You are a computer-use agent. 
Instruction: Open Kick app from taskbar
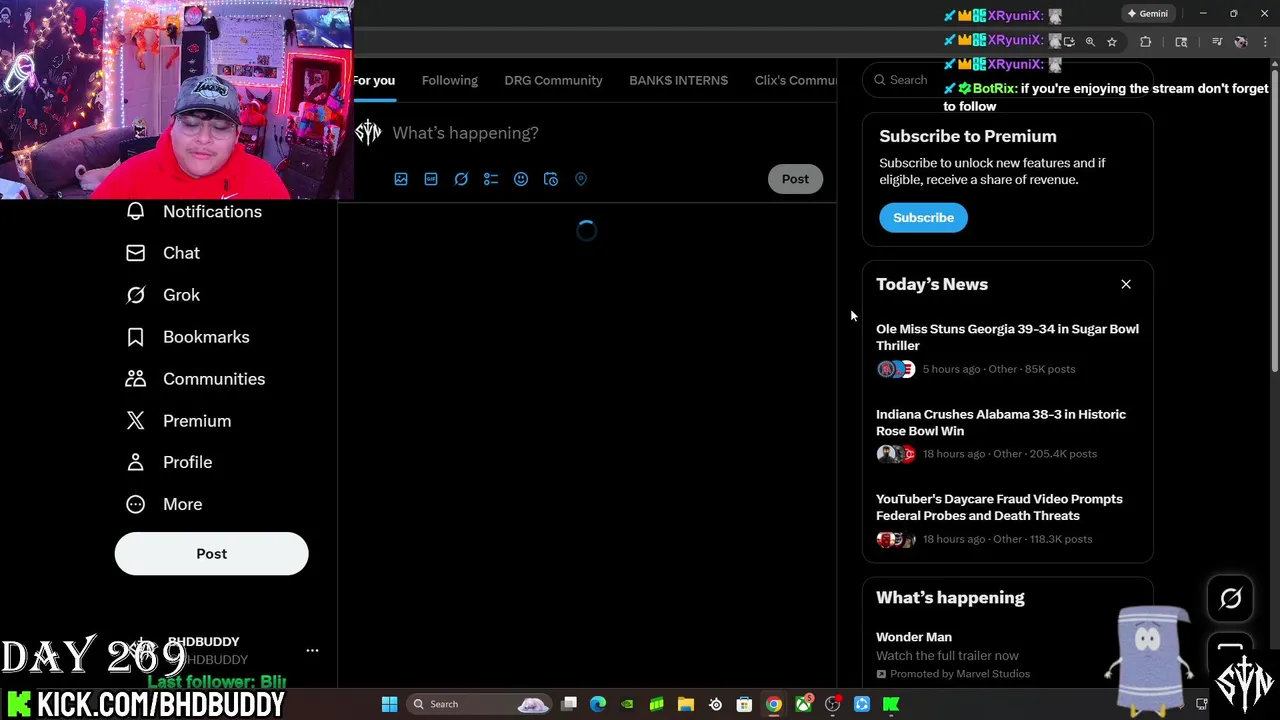[x=891, y=704]
